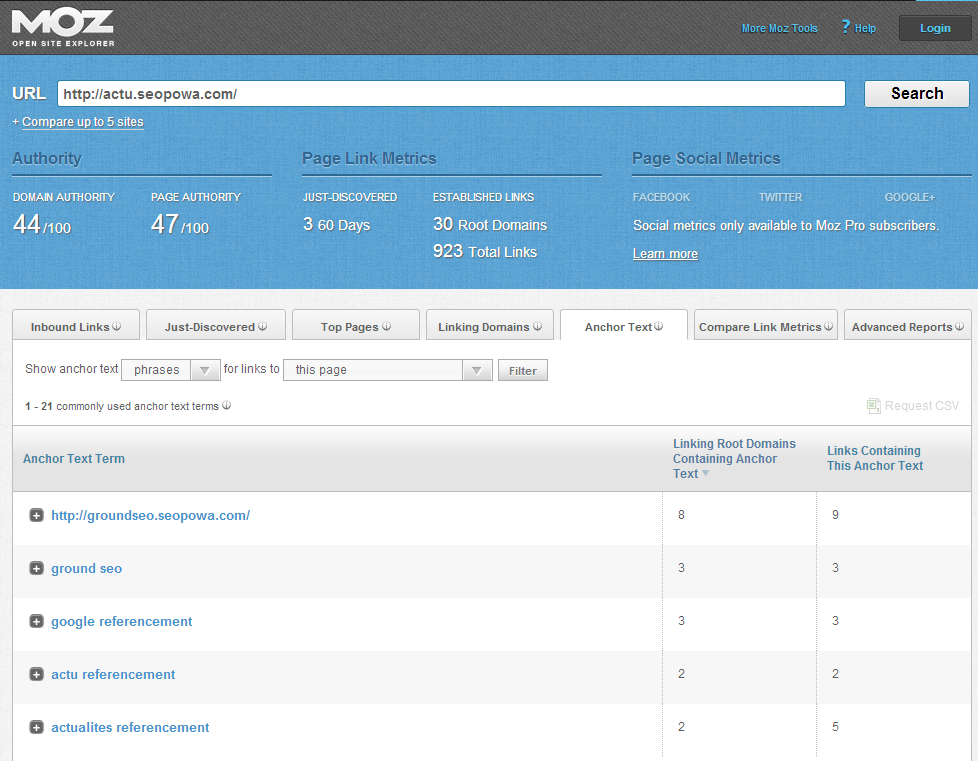Expand the actualites referencement row
Screen dimensions: 978x761
tap(36, 728)
